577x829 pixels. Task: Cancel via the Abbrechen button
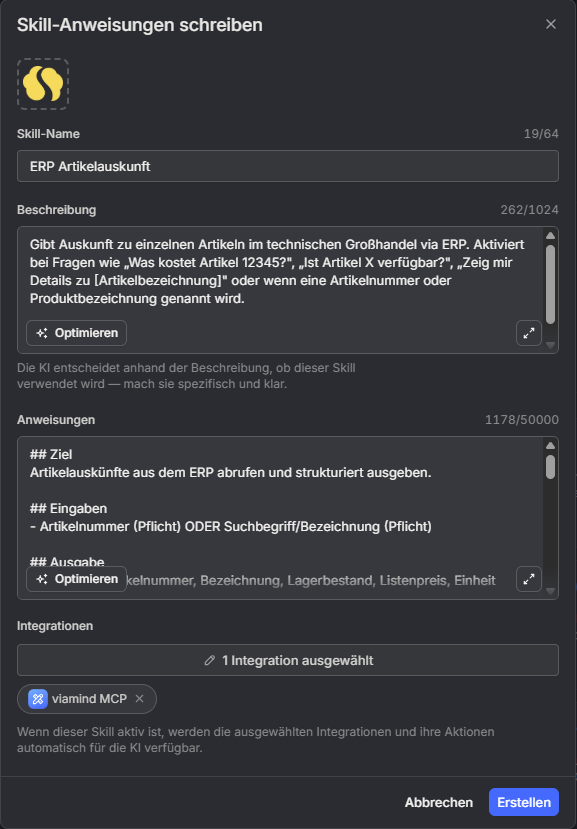(x=438, y=802)
